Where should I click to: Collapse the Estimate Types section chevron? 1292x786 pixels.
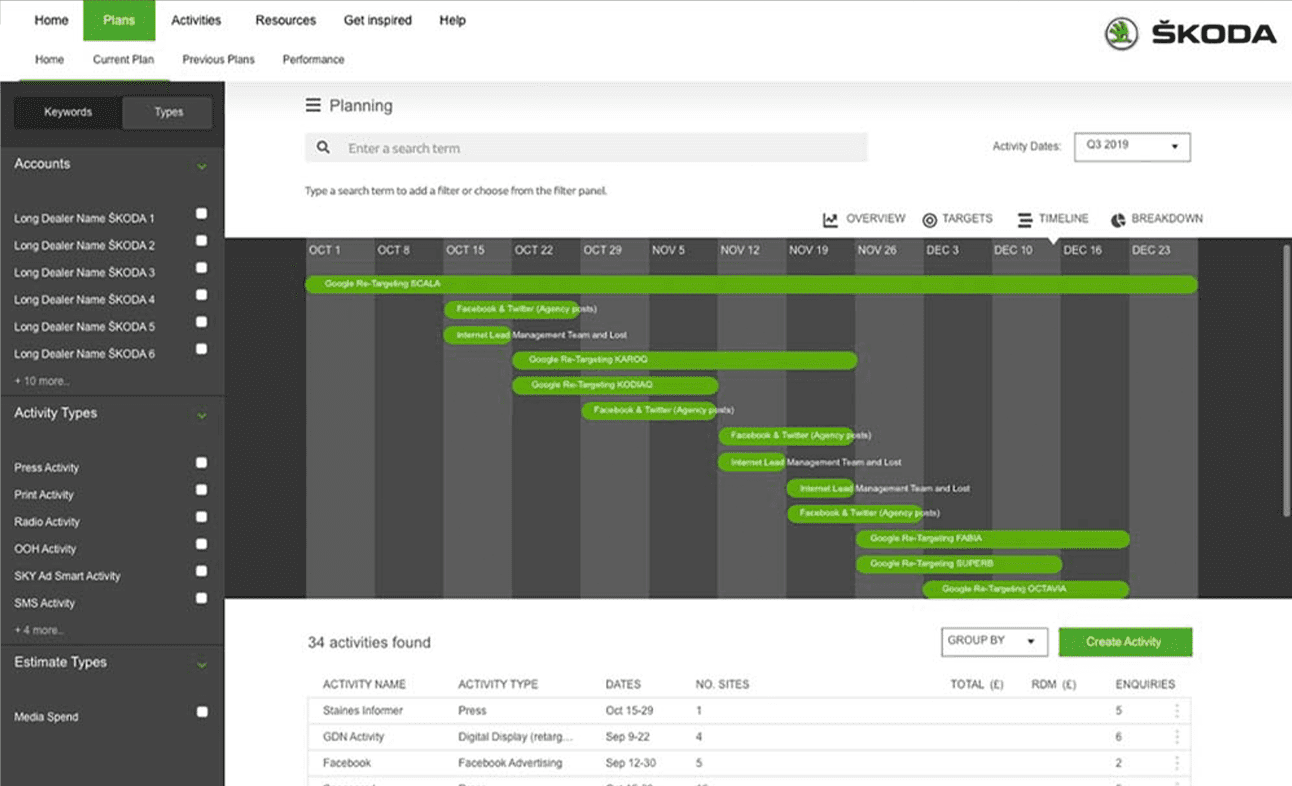coord(202,664)
